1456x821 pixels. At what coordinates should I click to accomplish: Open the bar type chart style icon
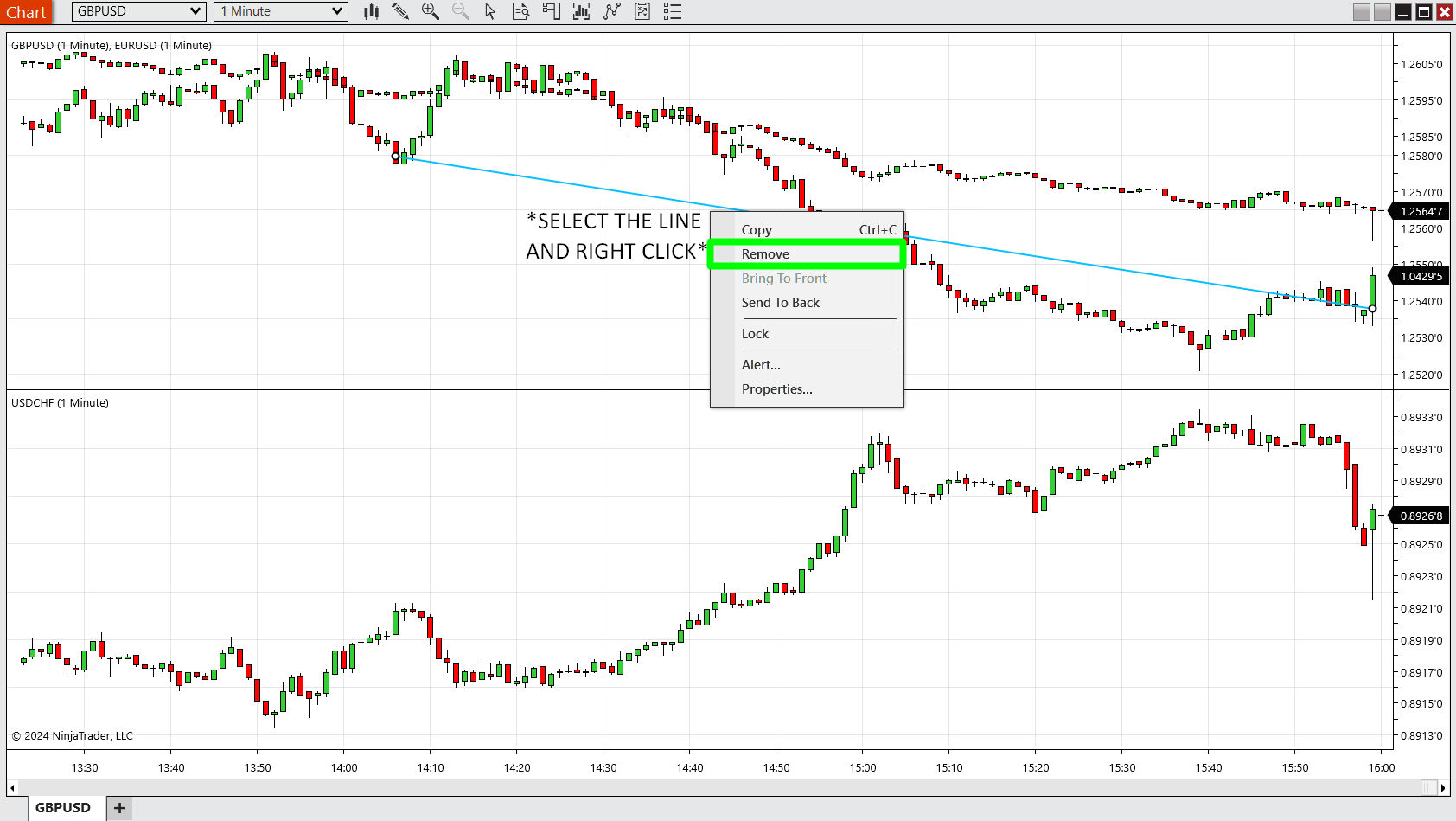coord(372,11)
